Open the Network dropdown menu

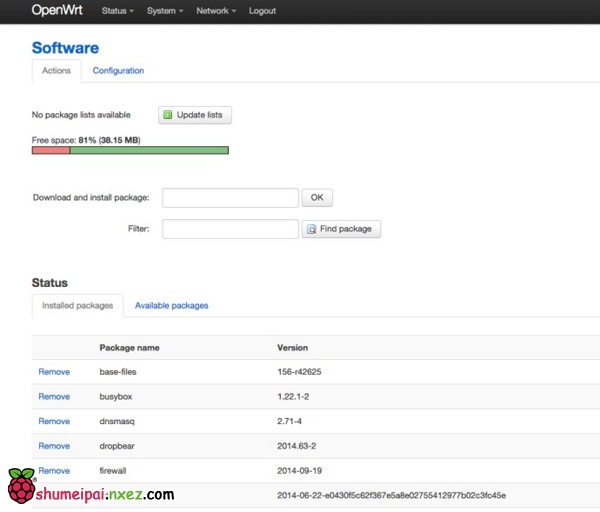(x=216, y=11)
